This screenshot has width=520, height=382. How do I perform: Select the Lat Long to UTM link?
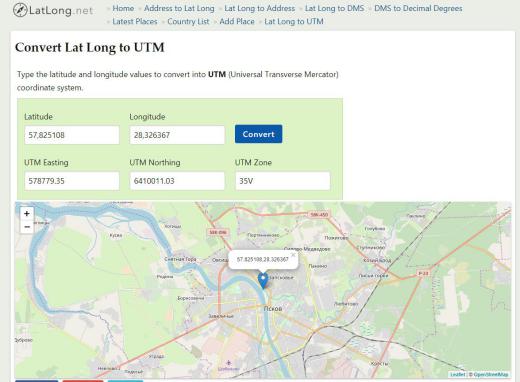point(294,22)
